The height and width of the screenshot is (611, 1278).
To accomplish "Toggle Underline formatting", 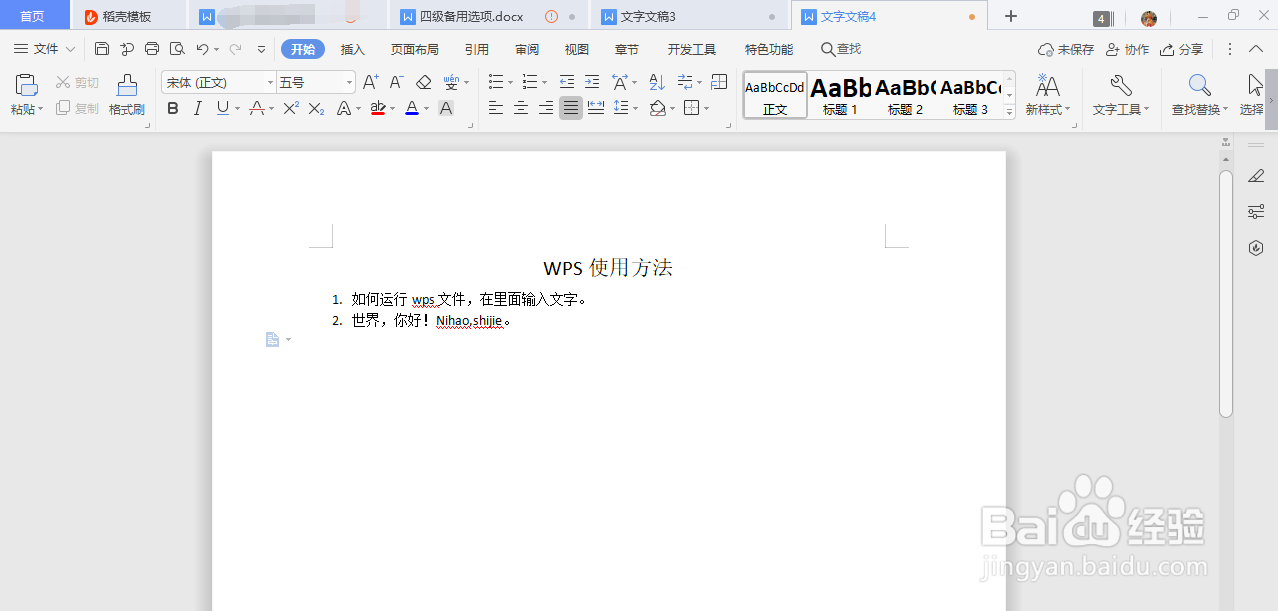I will pyautogui.click(x=222, y=108).
